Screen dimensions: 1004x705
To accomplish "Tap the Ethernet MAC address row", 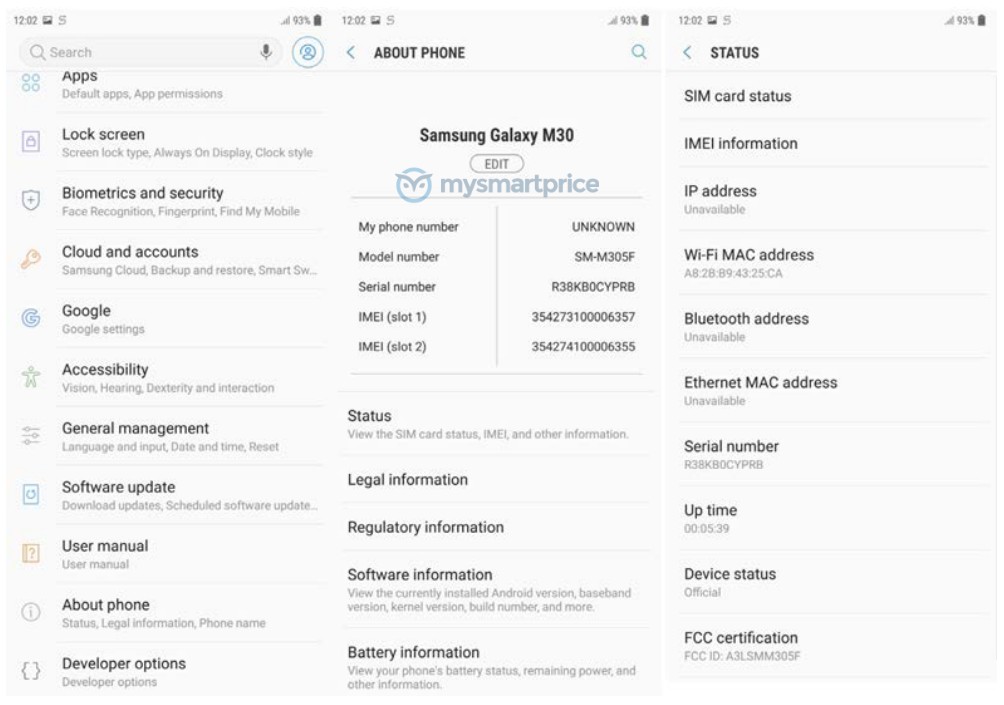I will (832, 391).
